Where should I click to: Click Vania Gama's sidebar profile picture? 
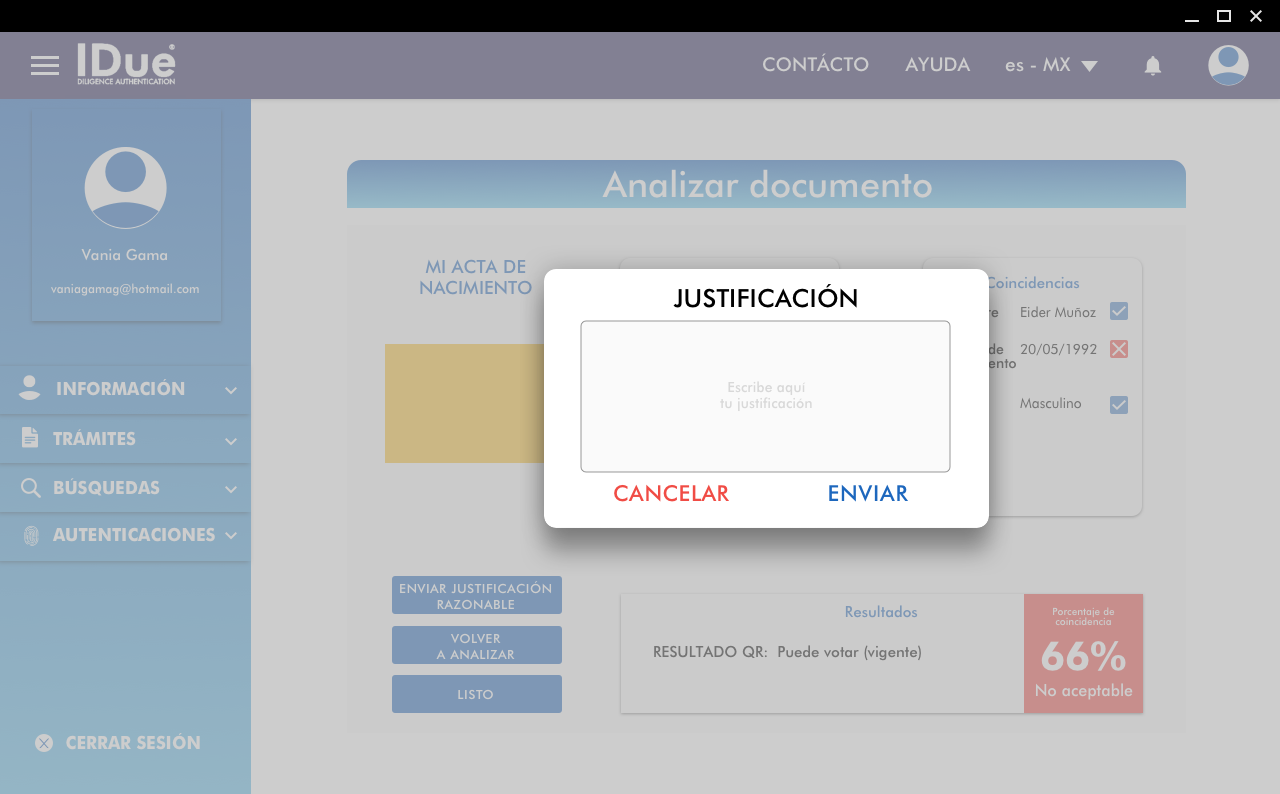tap(125, 188)
